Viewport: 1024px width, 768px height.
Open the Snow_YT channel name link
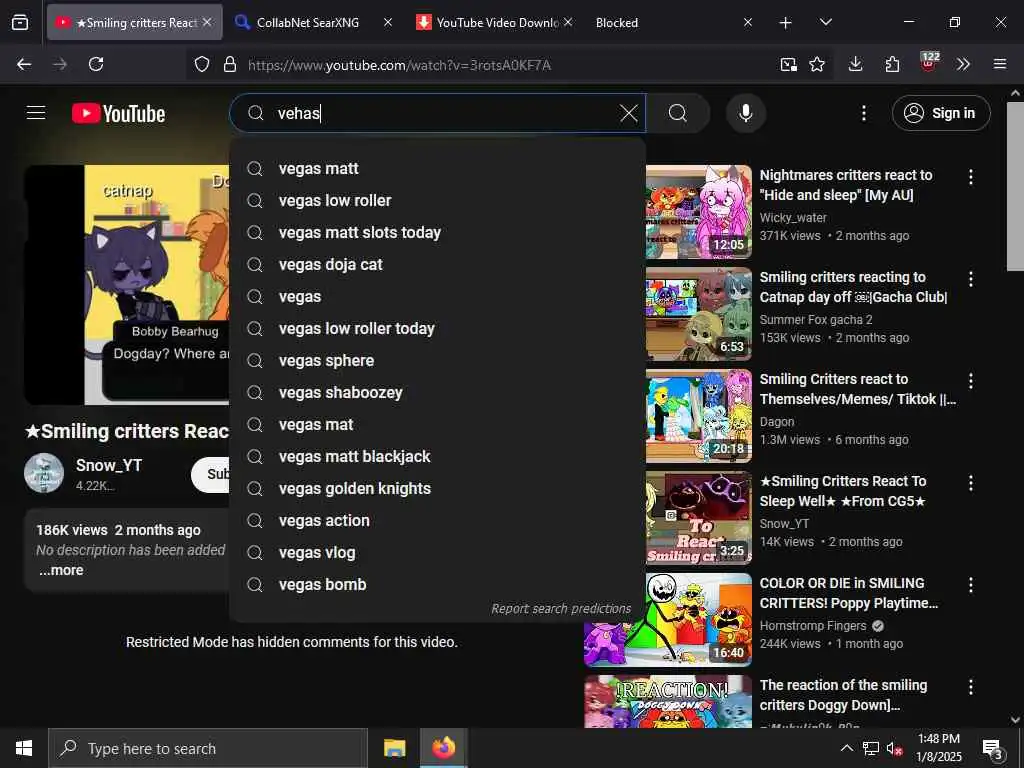(109, 465)
